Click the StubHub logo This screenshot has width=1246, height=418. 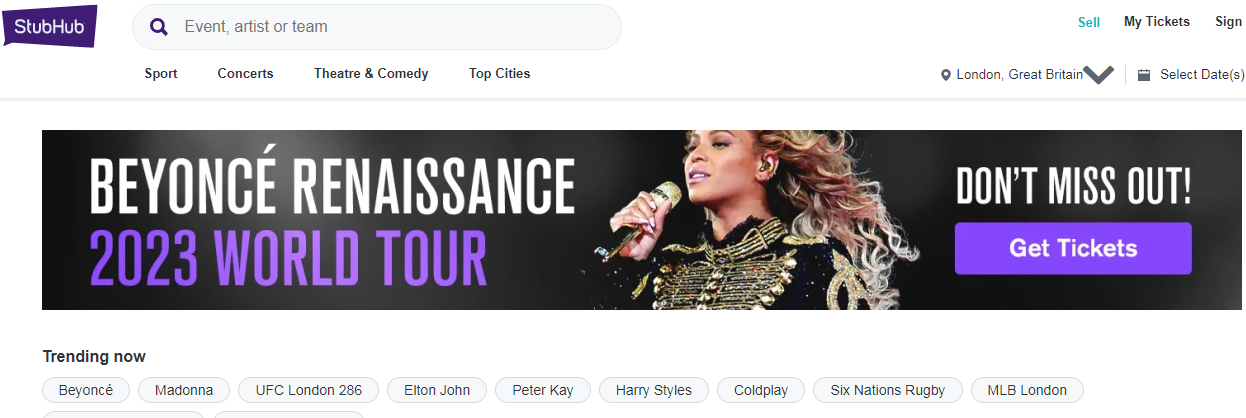[49, 26]
